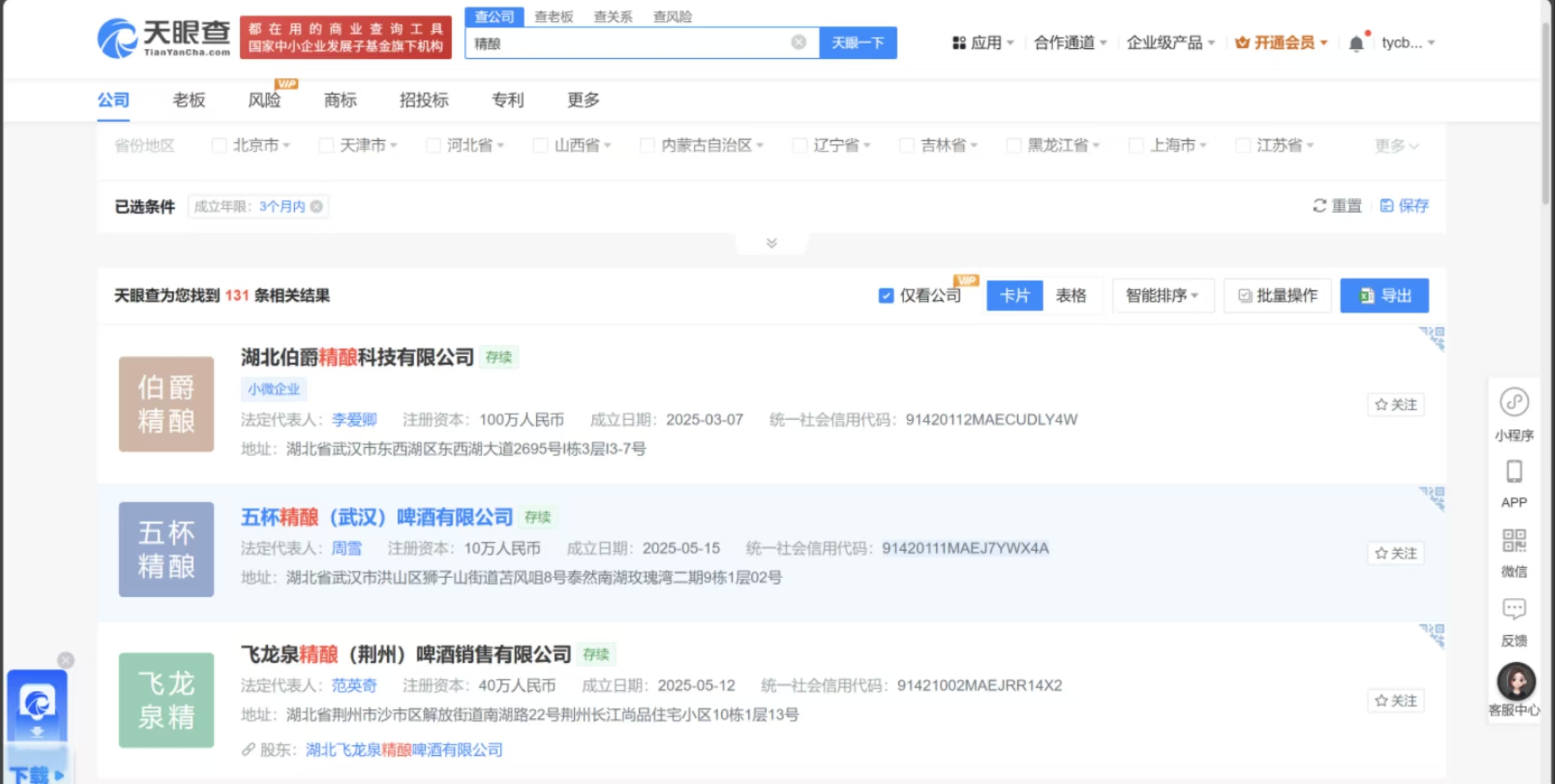Switch to the 商标 tab
This screenshot has height=784, width=1555.
pyautogui.click(x=340, y=100)
